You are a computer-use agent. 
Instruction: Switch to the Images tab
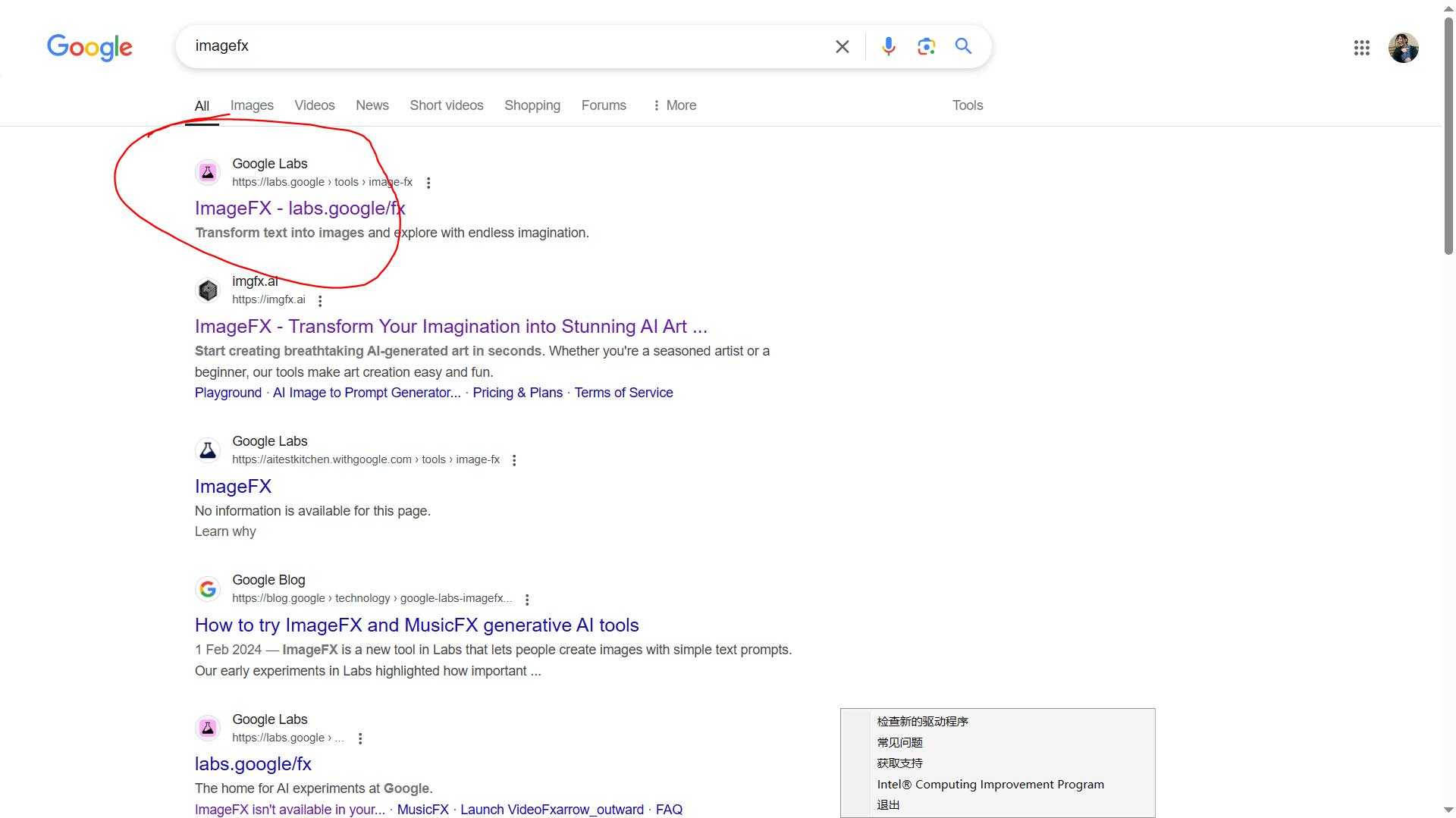point(252,105)
